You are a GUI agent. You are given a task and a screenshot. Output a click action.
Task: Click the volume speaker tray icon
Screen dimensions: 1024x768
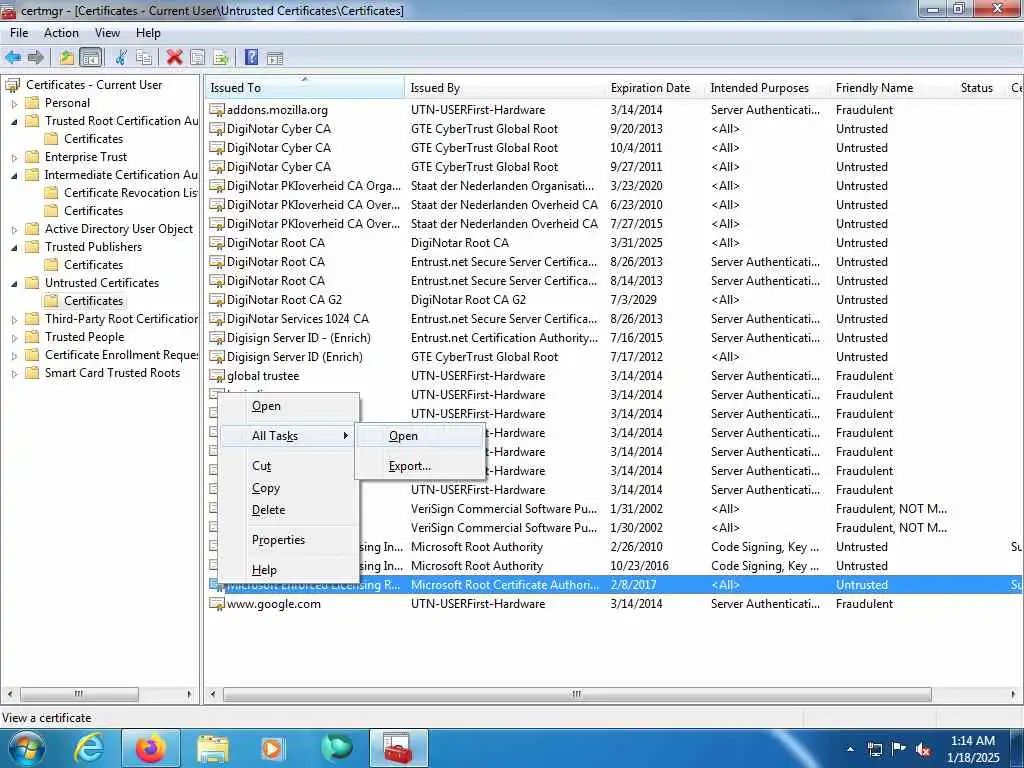pos(923,750)
